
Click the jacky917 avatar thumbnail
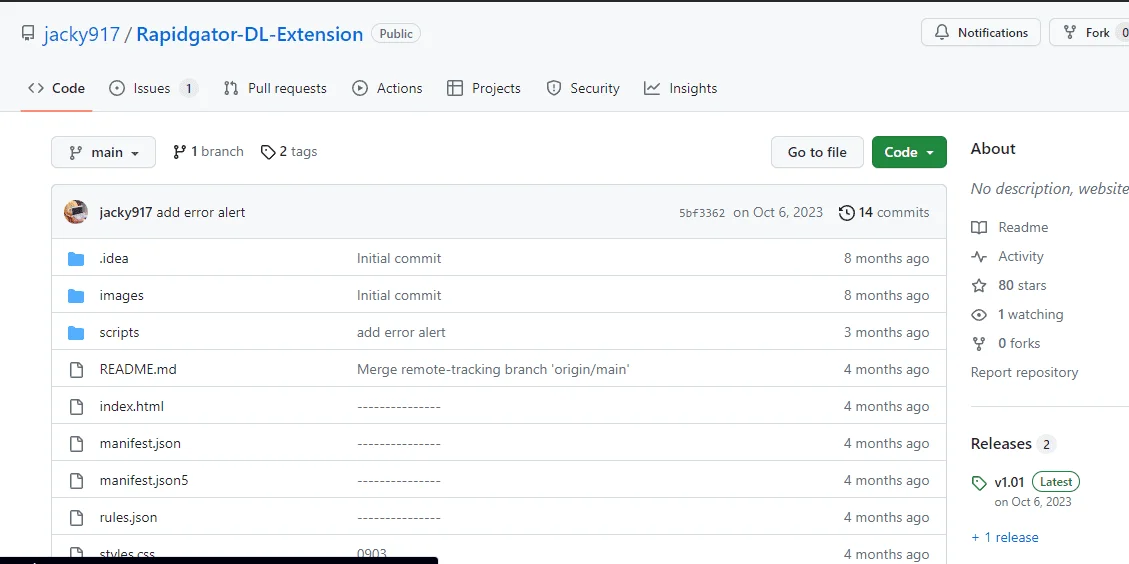tap(76, 212)
